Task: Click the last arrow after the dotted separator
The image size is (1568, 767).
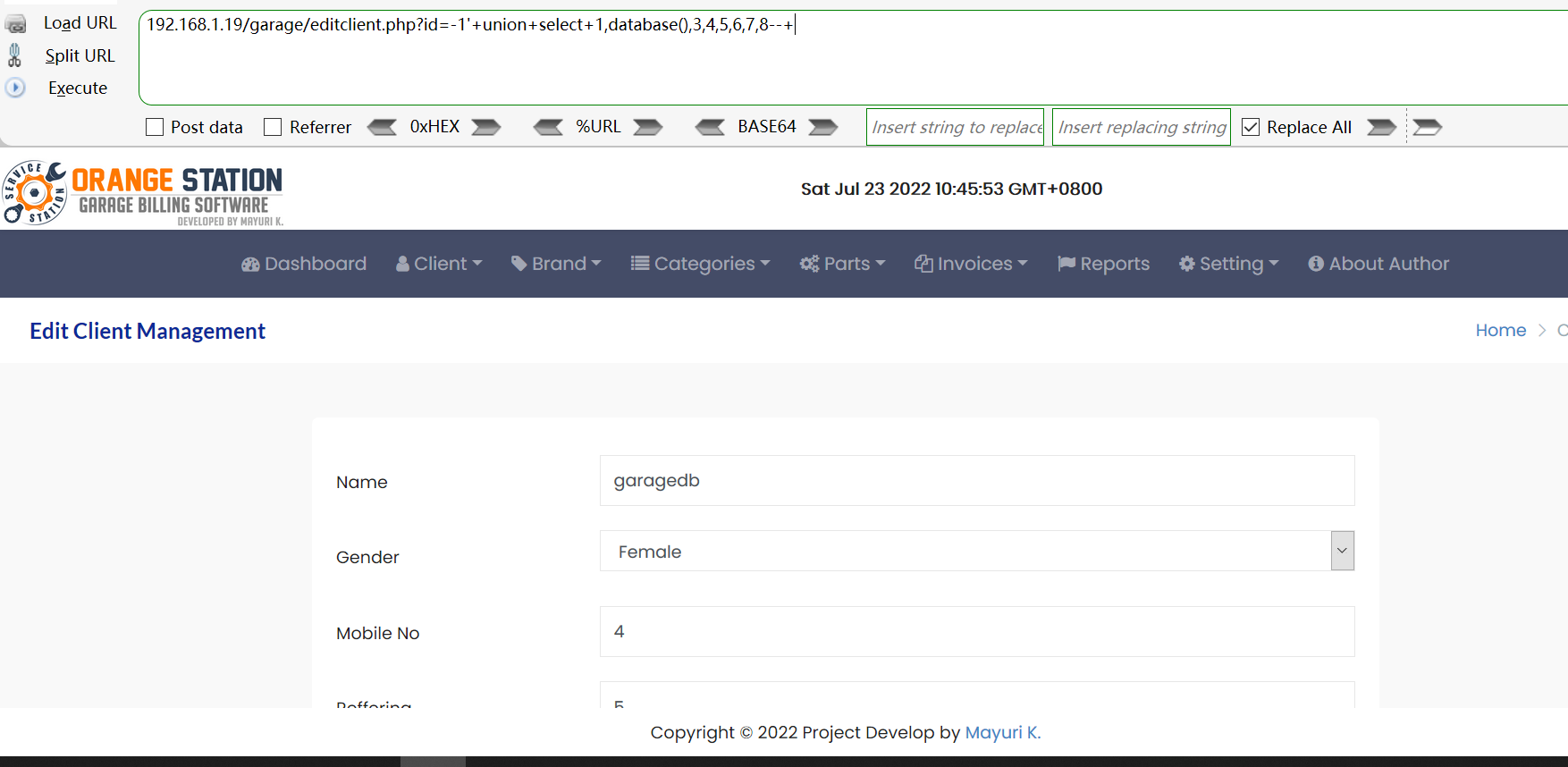Action: pyautogui.click(x=1428, y=127)
